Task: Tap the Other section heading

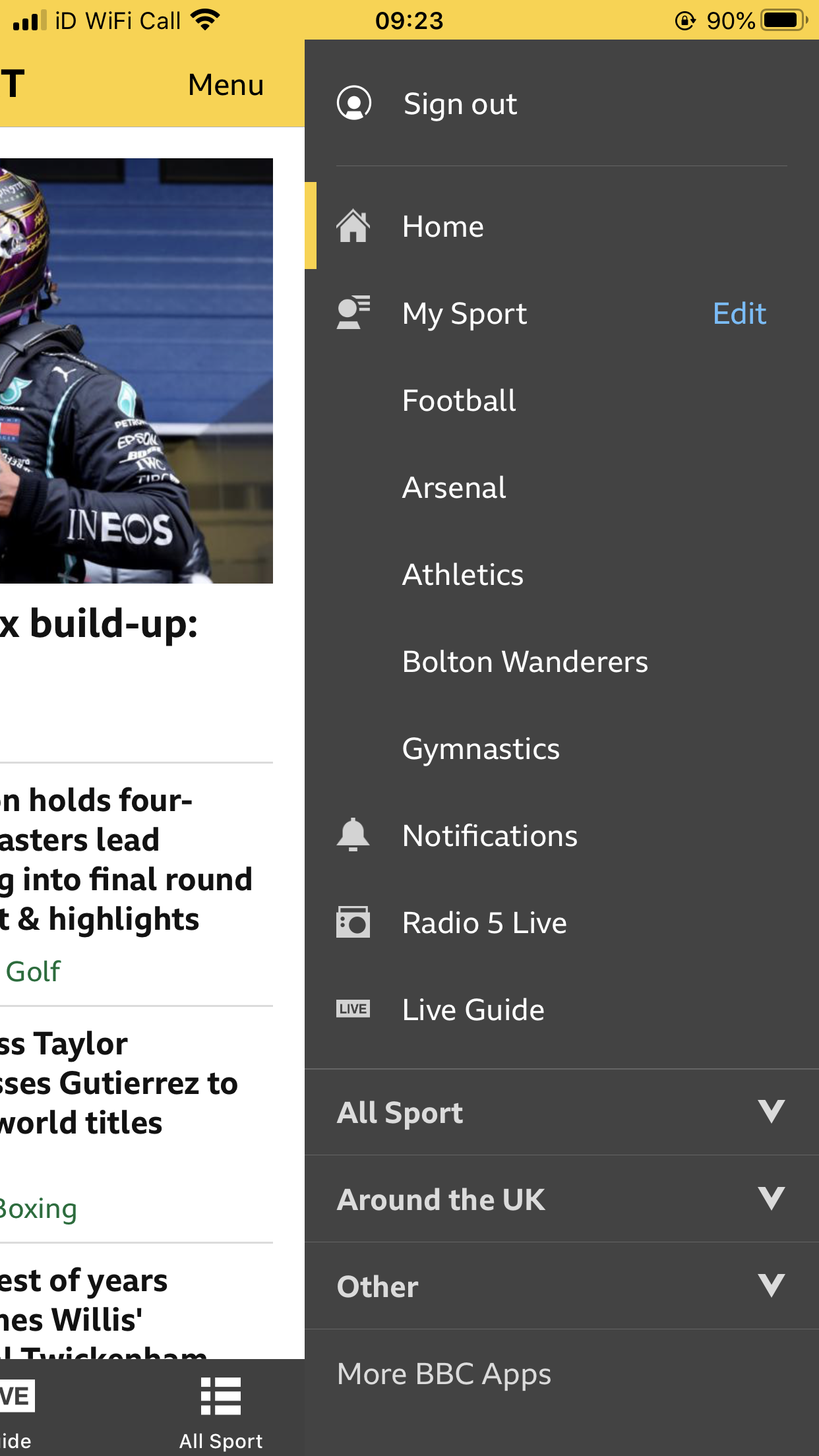Action: pyautogui.click(x=378, y=1287)
